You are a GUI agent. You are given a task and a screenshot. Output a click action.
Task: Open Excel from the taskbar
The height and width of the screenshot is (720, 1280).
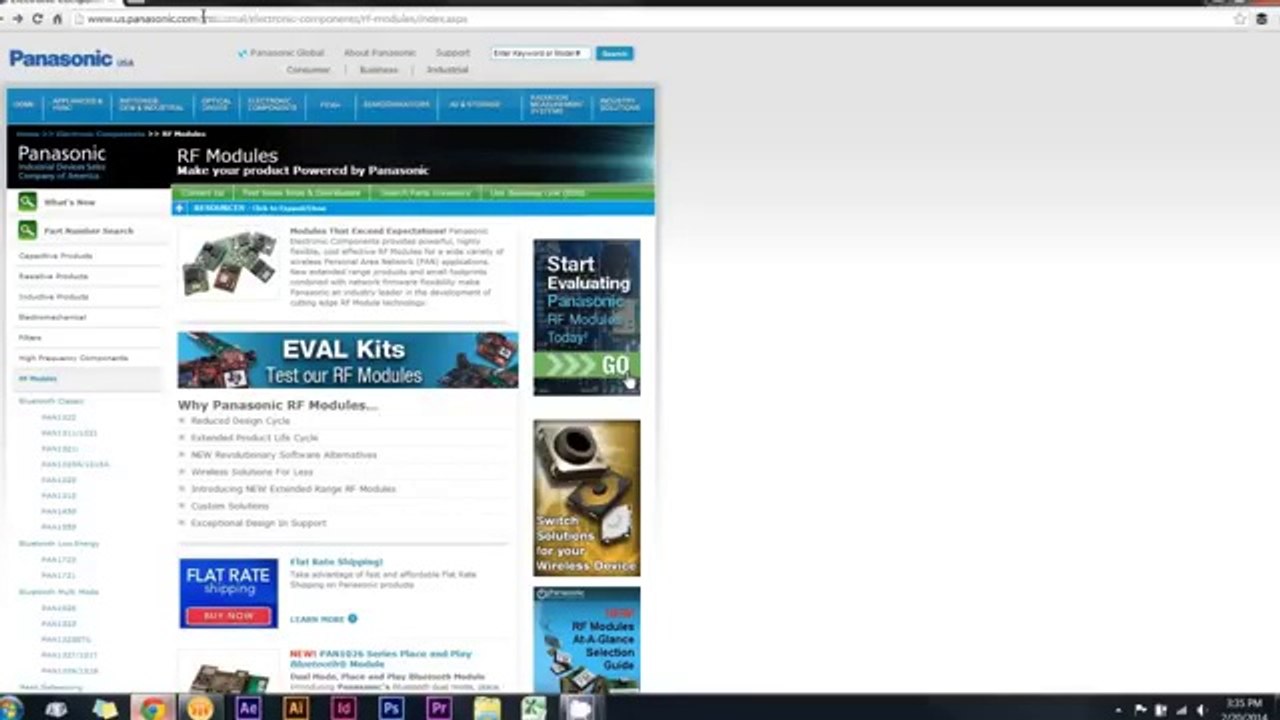534,709
